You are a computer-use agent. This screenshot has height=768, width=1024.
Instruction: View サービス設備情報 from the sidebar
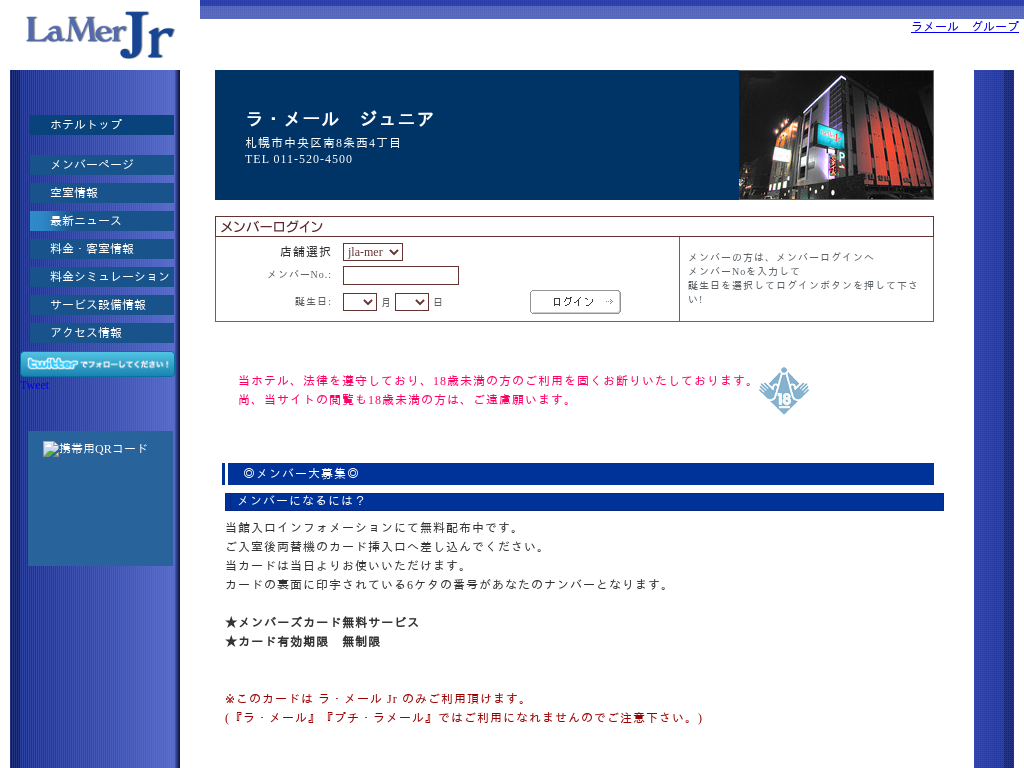tap(101, 305)
